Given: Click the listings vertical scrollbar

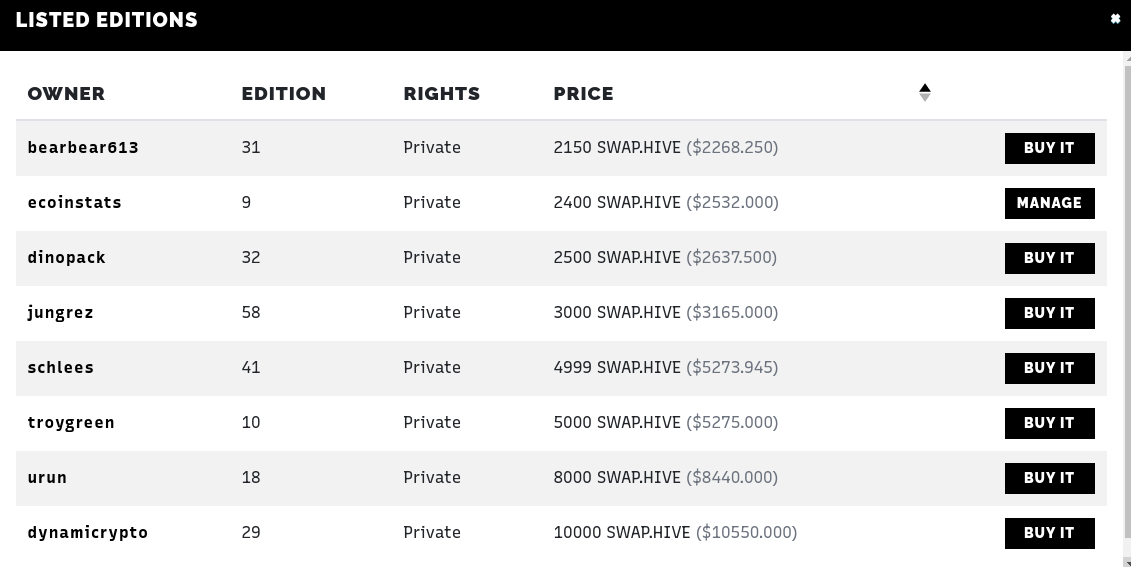Looking at the screenshot, I should tap(1127, 303).
